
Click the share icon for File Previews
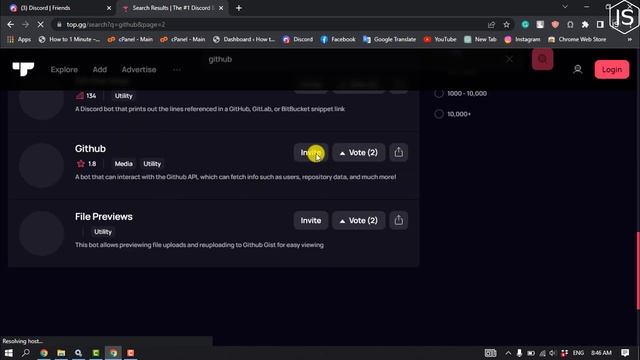[398, 220]
